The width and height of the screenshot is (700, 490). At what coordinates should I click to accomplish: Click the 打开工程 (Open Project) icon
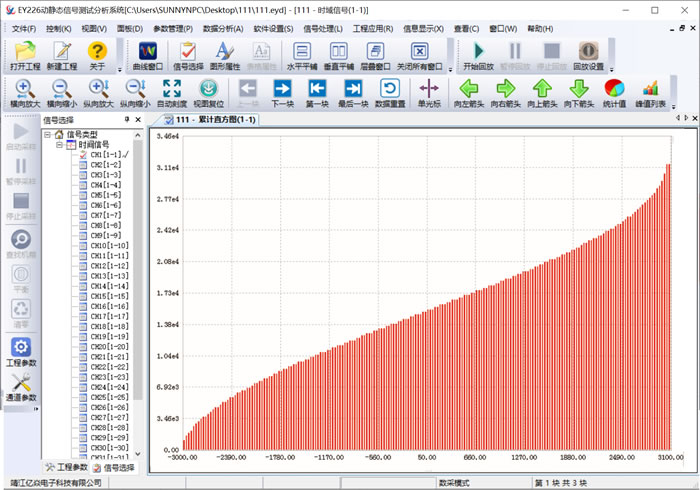point(25,55)
